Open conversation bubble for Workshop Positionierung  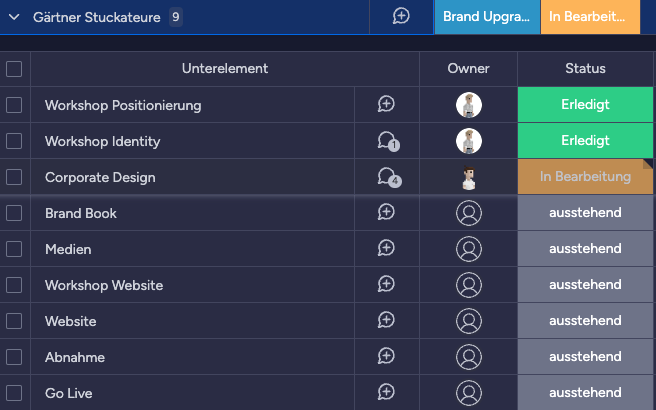click(x=386, y=104)
